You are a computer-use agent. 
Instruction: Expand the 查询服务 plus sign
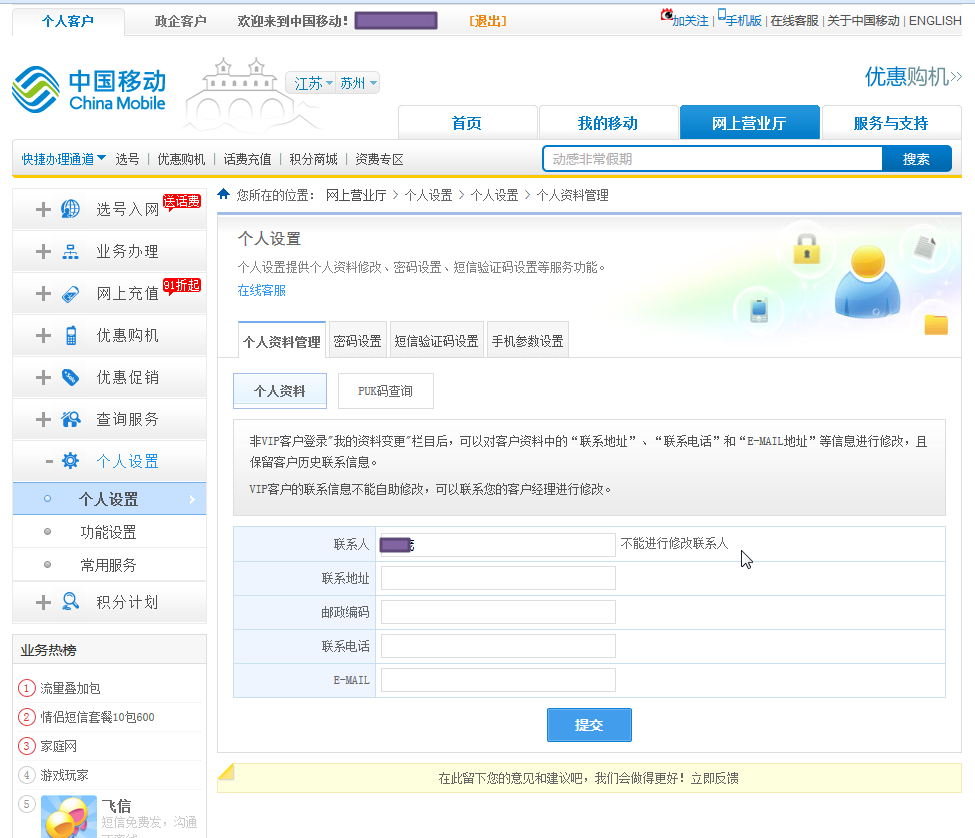click(x=43, y=420)
